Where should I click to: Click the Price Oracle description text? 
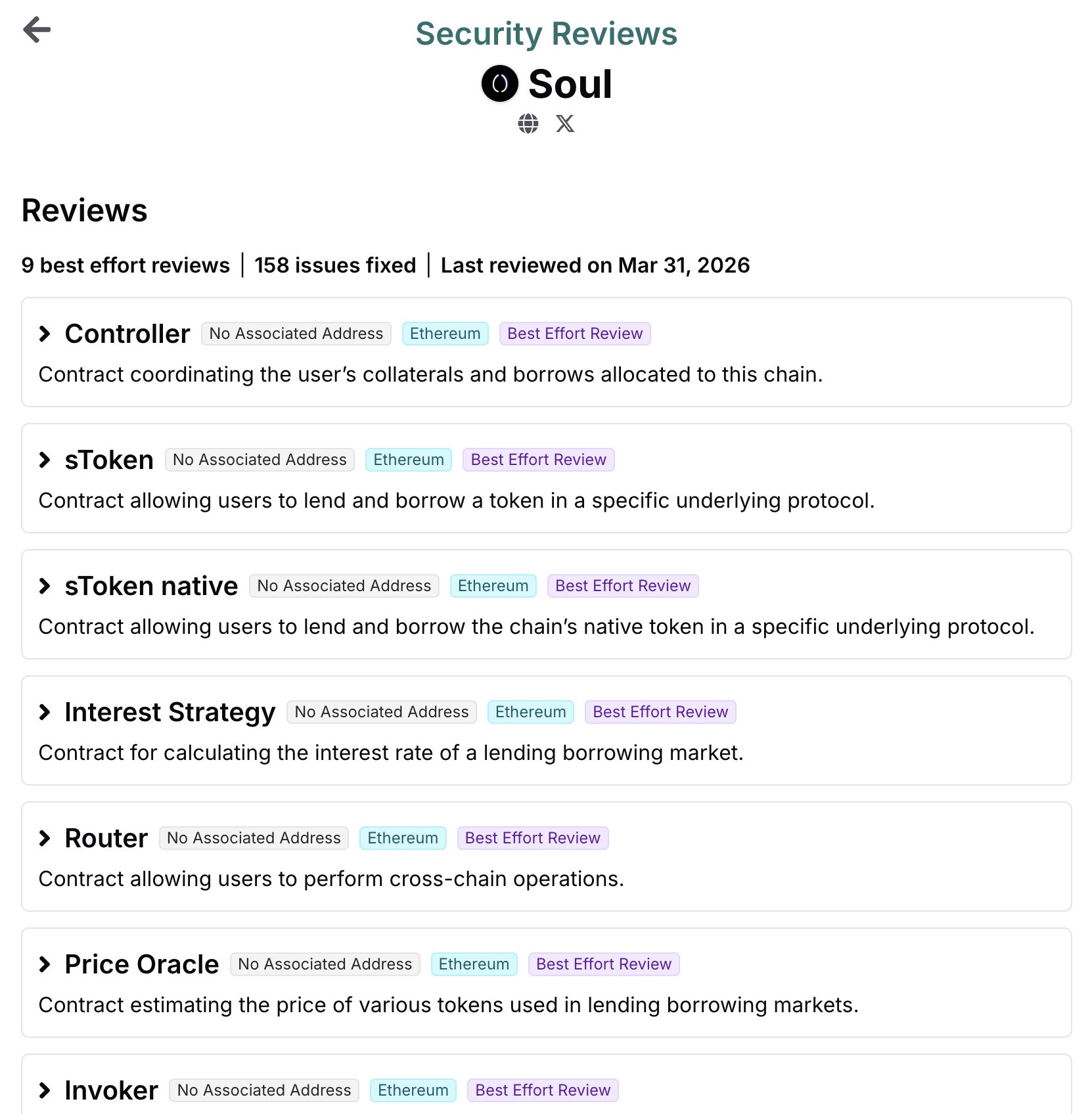point(449,1005)
